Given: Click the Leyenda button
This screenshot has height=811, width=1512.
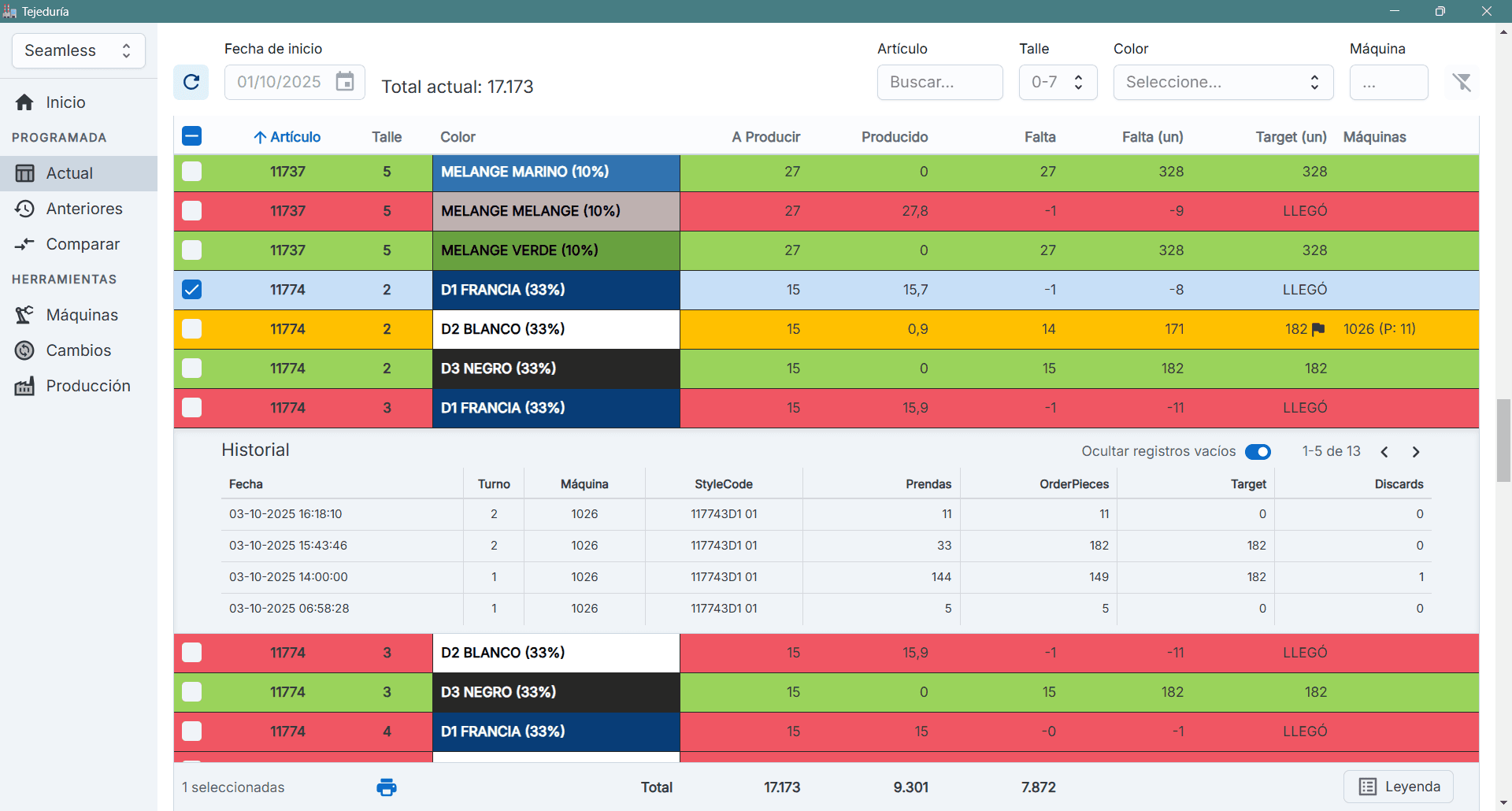Looking at the screenshot, I should [x=1399, y=787].
